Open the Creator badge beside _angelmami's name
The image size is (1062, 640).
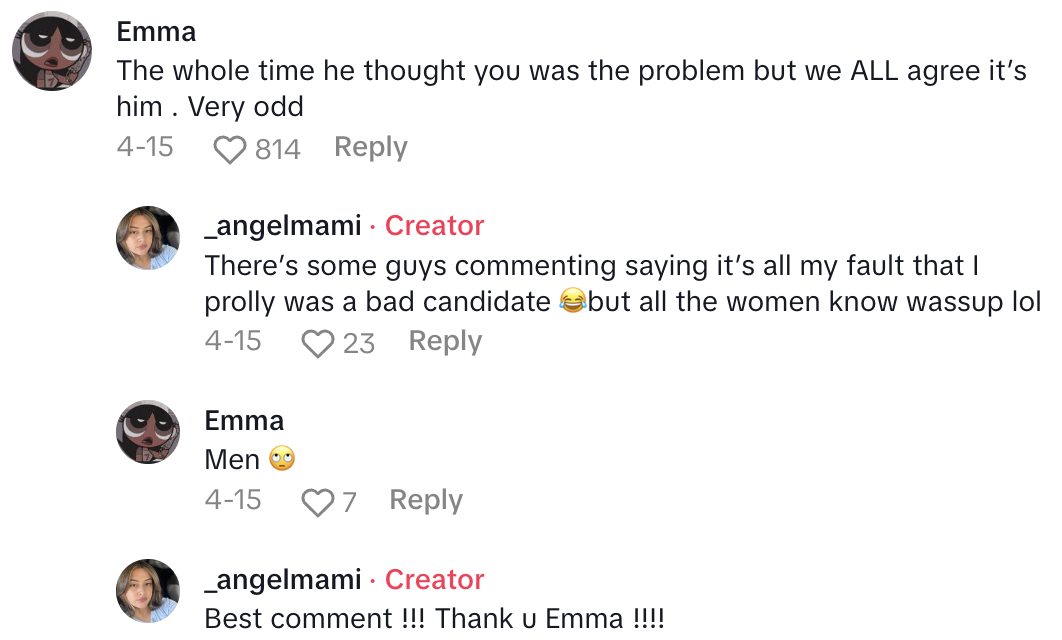[434, 226]
